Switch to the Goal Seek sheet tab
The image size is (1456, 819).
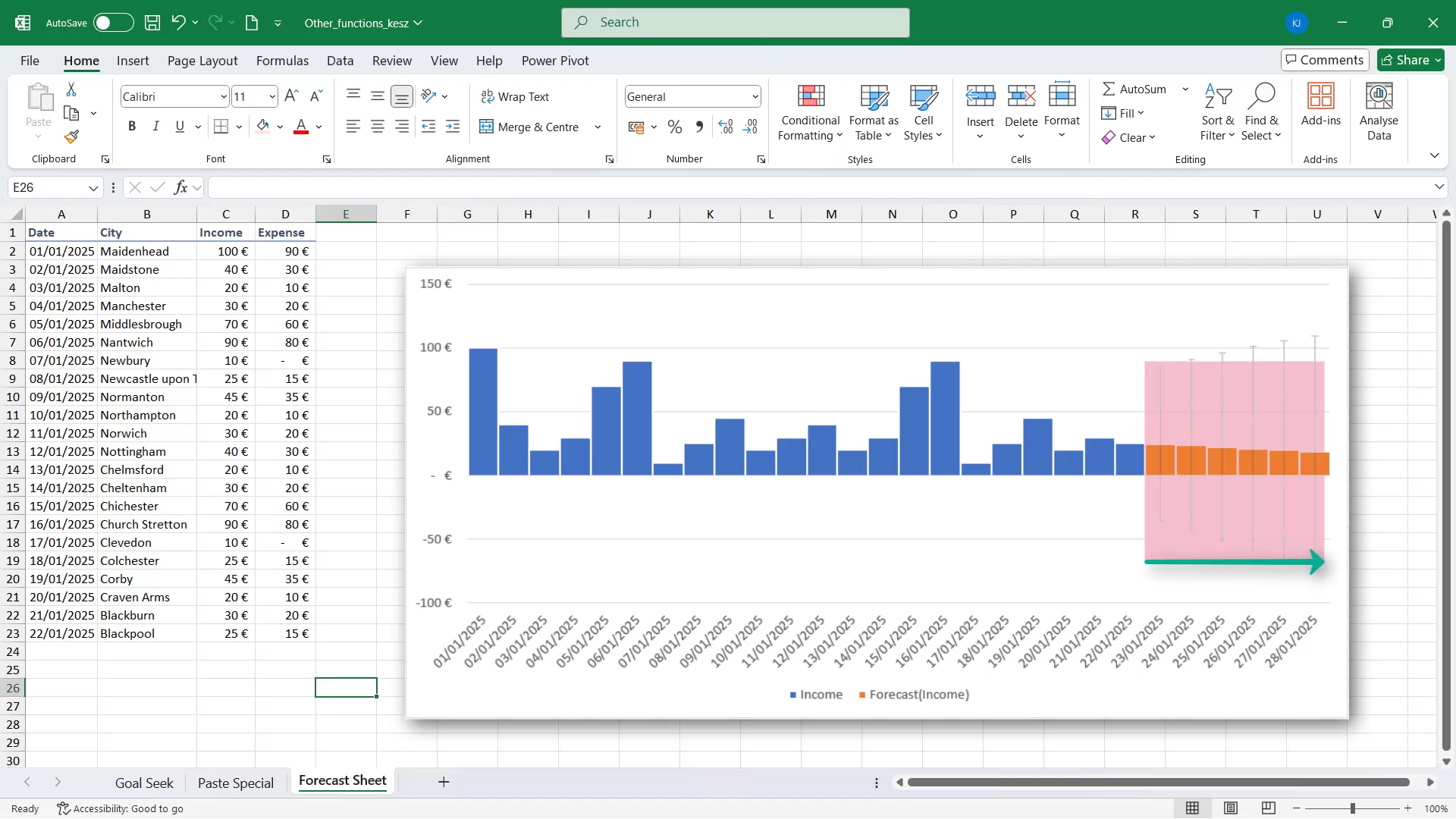pyautogui.click(x=144, y=783)
